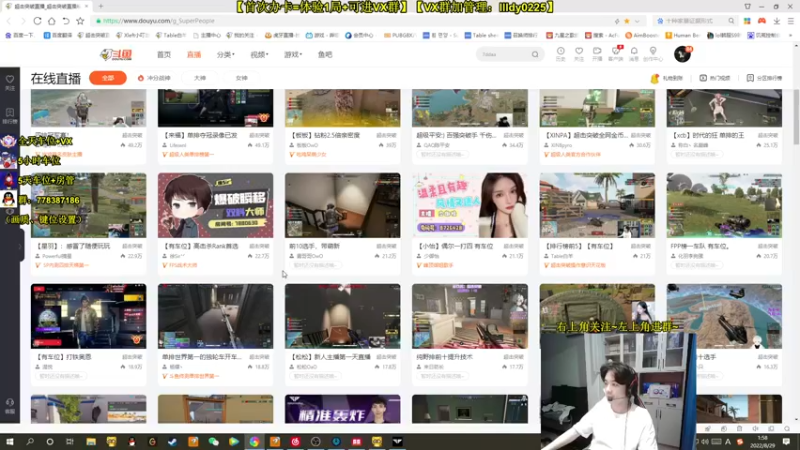Open the user avatar profile
The width and height of the screenshot is (800, 450).
[x=682, y=54]
